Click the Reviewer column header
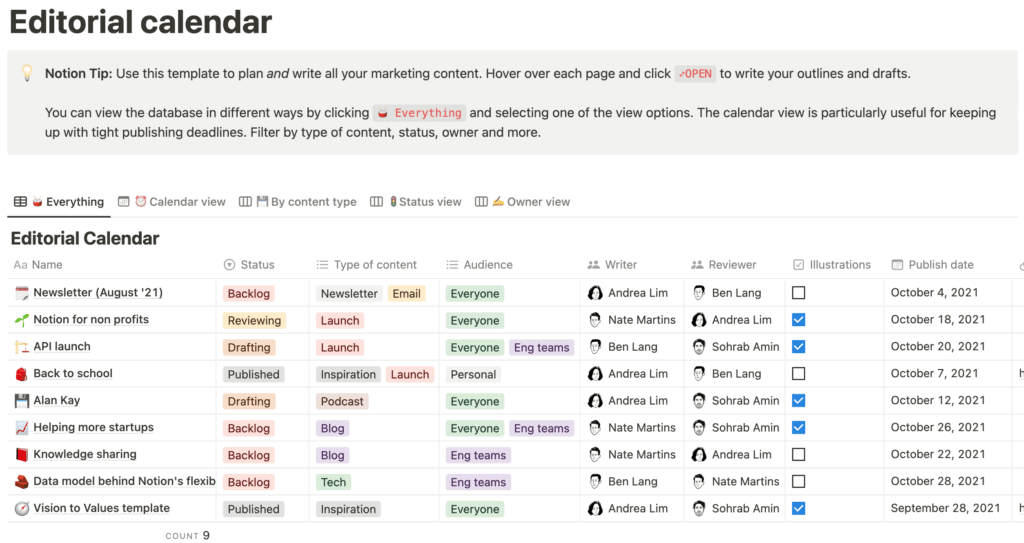Screen dimensions: 1024x543 (x=724, y=265)
